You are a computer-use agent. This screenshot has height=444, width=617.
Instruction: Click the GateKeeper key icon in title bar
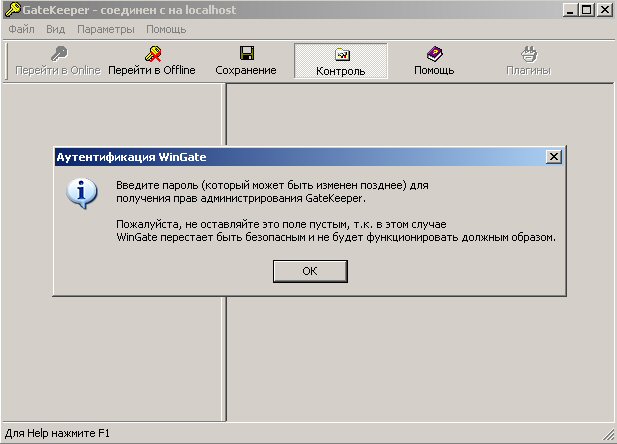[x=13, y=9]
